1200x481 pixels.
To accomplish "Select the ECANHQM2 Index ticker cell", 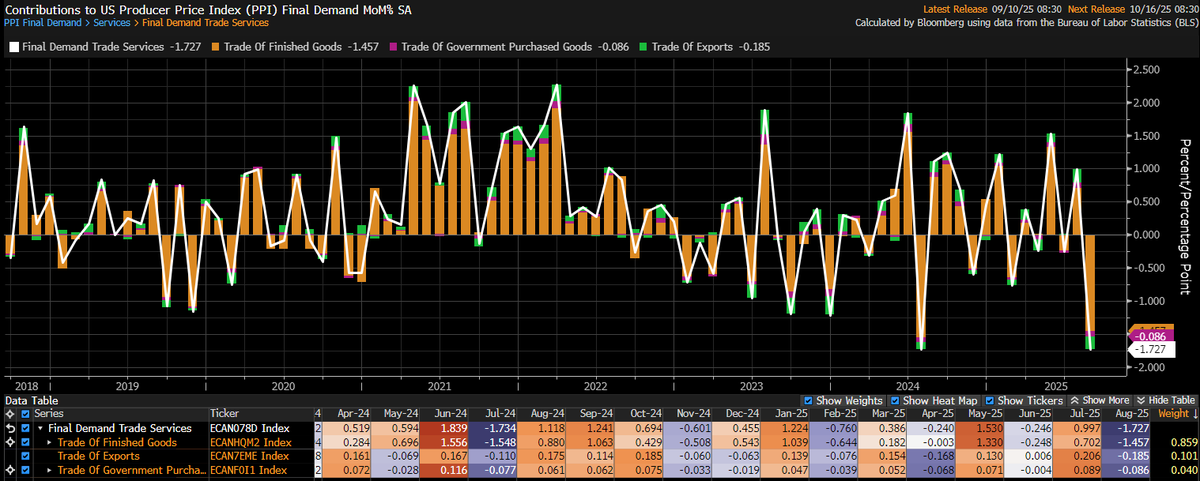I will (260, 441).
